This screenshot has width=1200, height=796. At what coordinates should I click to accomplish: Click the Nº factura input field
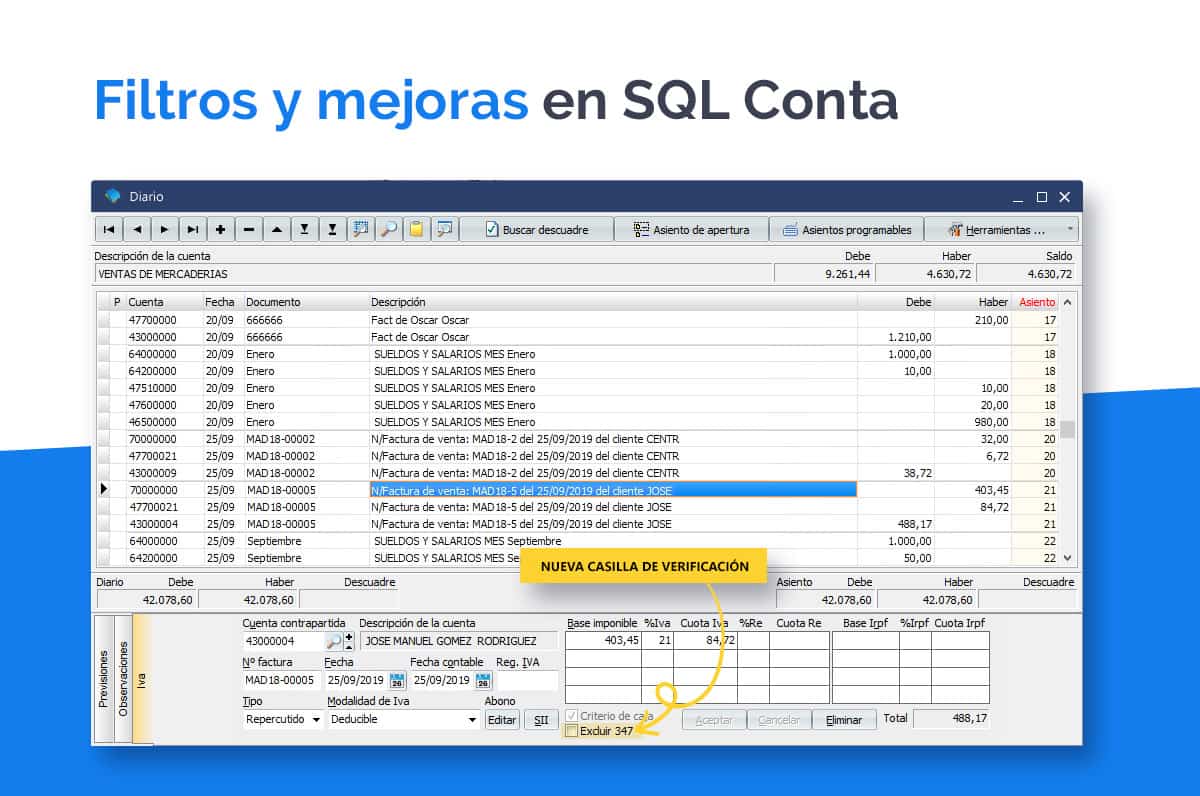point(280,681)
